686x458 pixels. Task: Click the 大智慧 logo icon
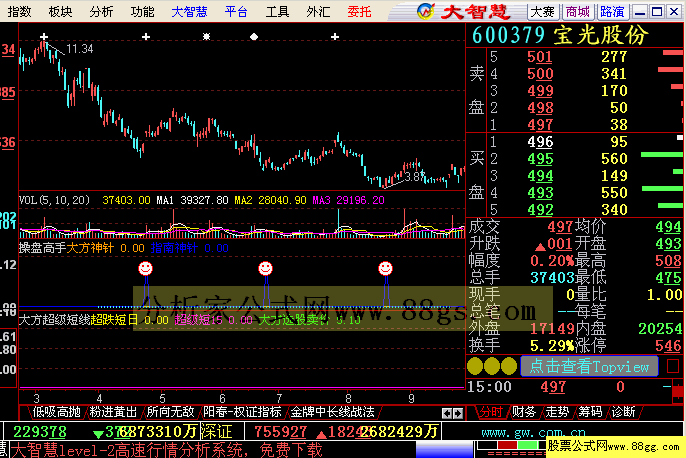tap(426, 11)
